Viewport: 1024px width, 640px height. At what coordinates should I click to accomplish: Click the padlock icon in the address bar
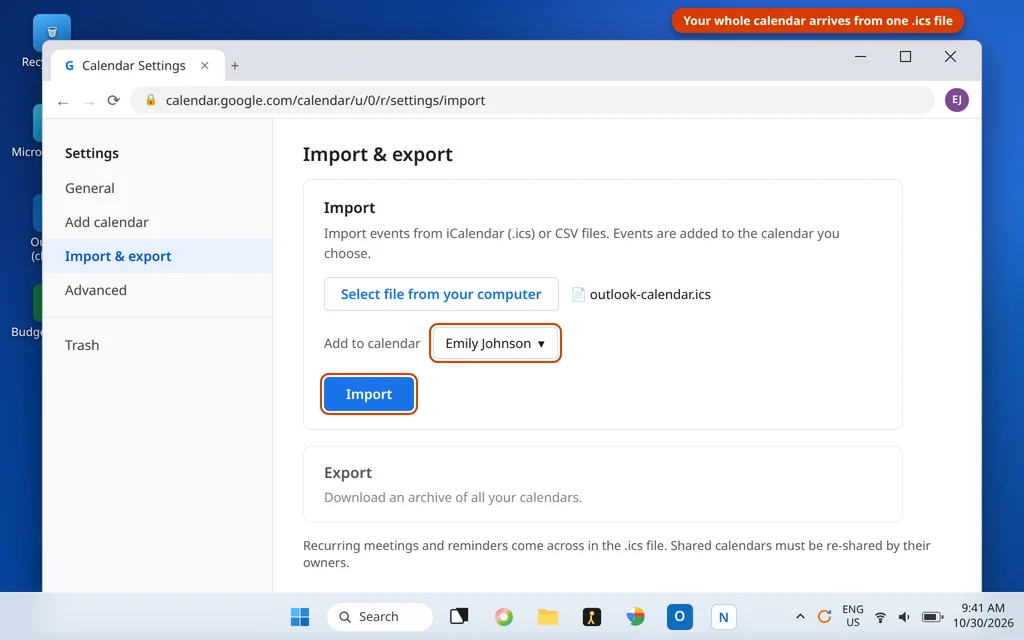pyautogui.click(x=151, y=100)
